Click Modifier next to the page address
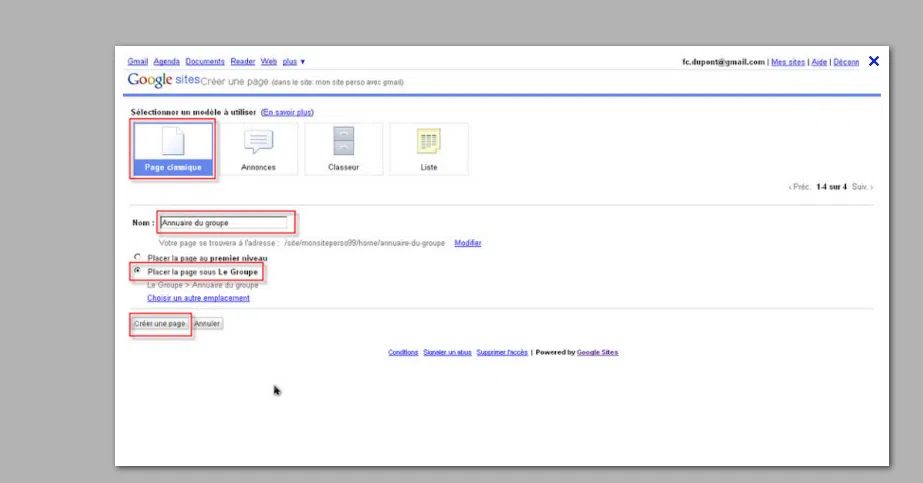Screen dimensions: 923x483 pyautogui.click(x=468, y=243)
